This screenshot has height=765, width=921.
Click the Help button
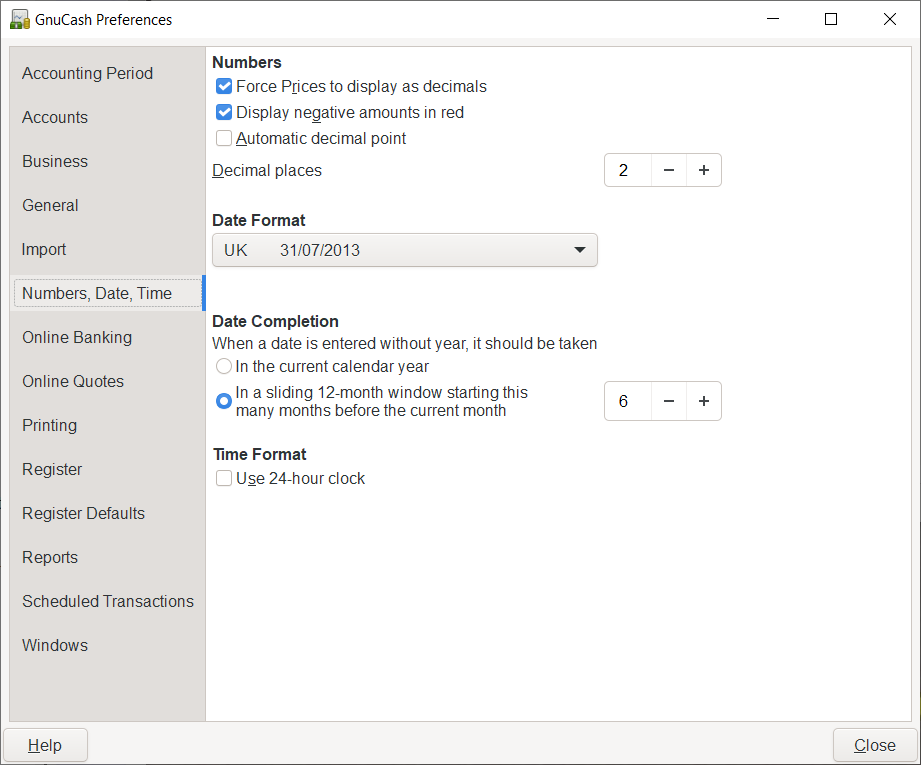coord(45,745)
